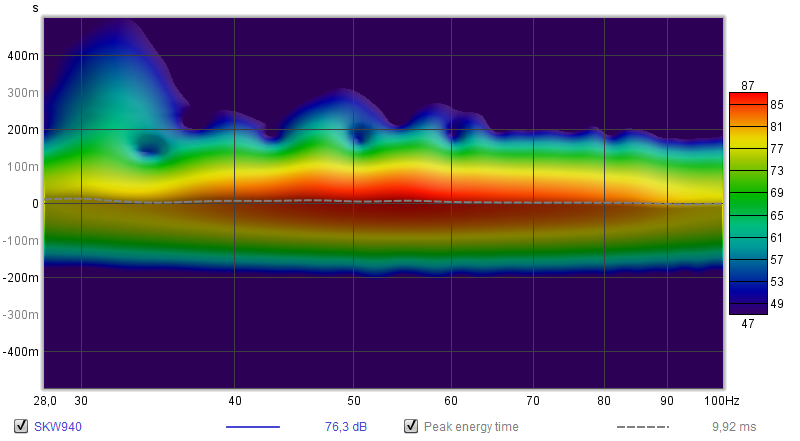Click the 28,0 frequency axis start label
This screenshot has height=441, width=800.
[45, 401]
